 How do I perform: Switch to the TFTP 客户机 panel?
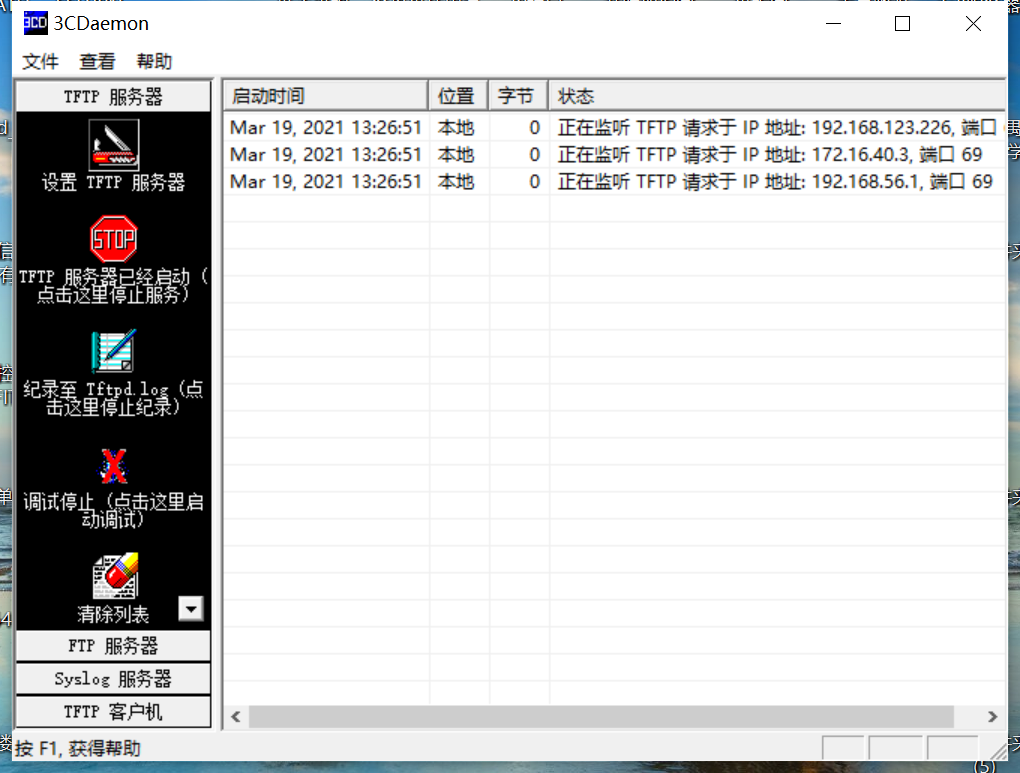click(x=113, y=711)
